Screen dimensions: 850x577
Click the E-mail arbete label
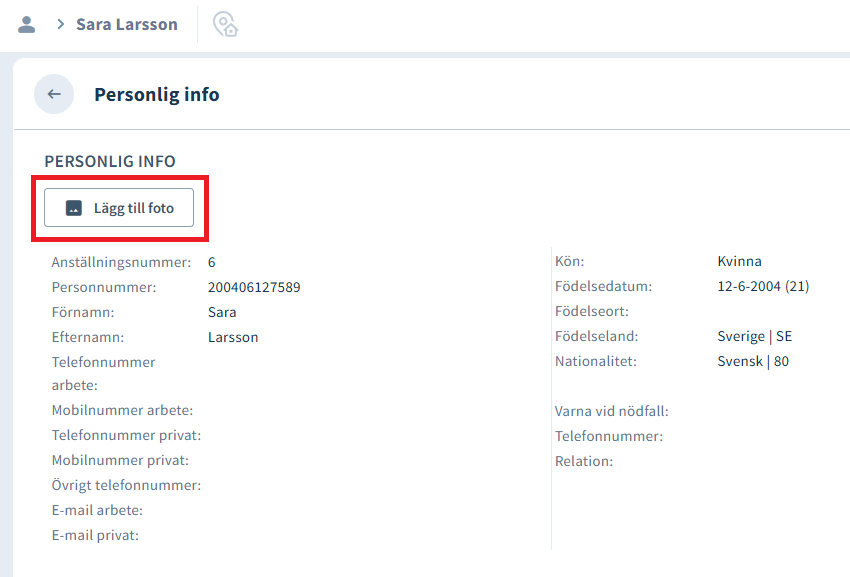coord(97,510)
